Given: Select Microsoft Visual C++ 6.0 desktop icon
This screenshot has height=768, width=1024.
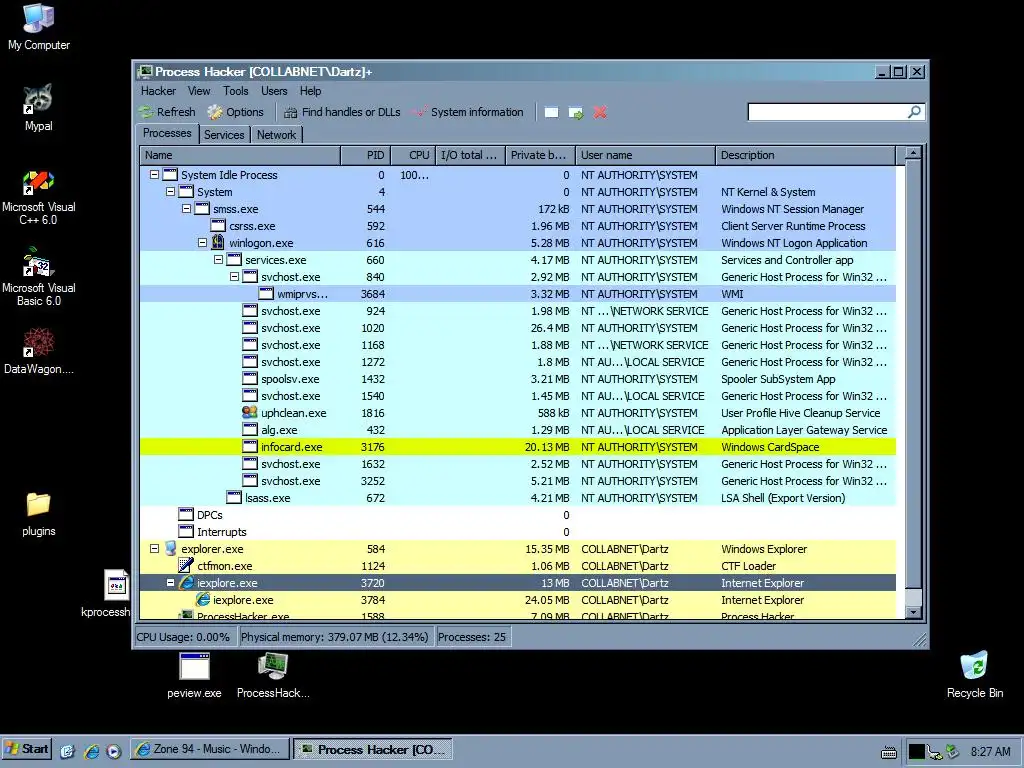Looking at the screenshot, I should [39, 198].
